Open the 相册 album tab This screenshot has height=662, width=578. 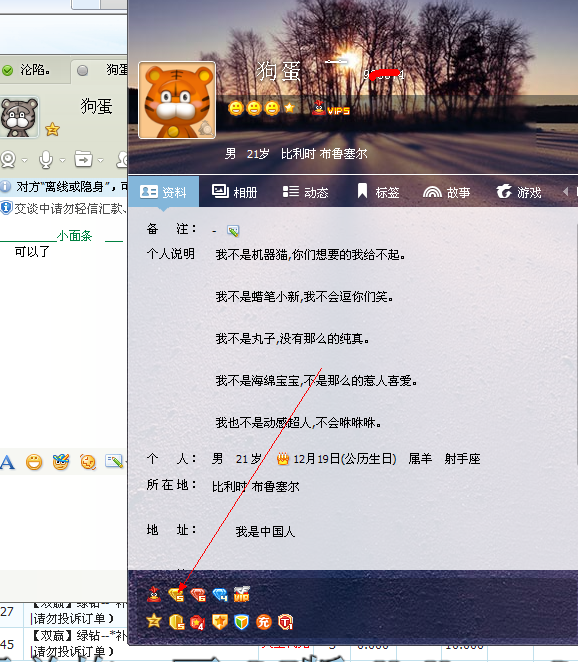click(235, 192)
